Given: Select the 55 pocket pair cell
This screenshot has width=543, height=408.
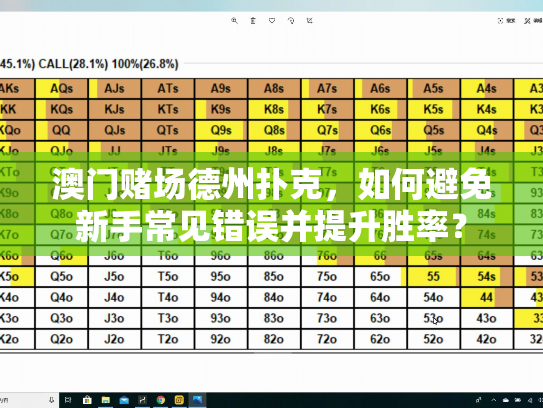Looking at the screenshot, I should pyautogui.click(x=434, y=277).
